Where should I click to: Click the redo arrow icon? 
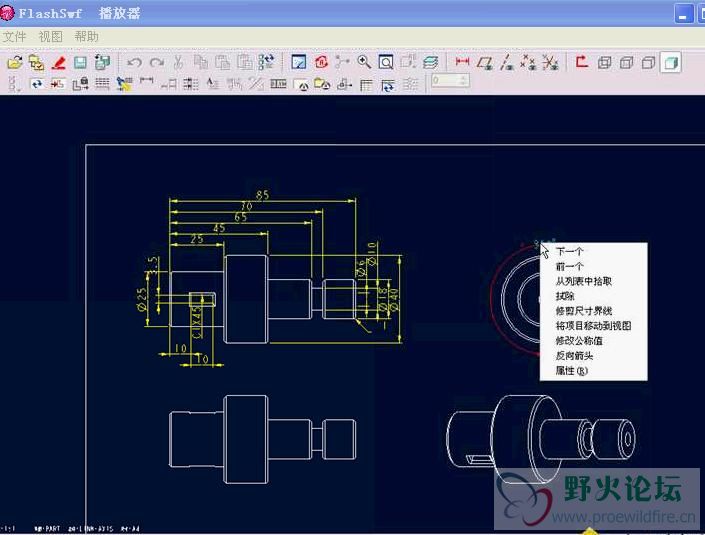(156, 62)
